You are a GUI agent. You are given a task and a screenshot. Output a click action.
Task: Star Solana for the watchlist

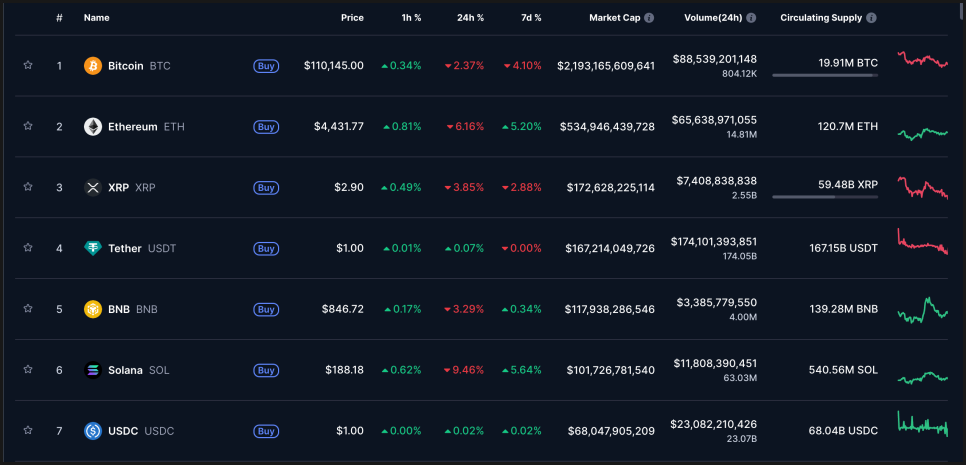28,370
